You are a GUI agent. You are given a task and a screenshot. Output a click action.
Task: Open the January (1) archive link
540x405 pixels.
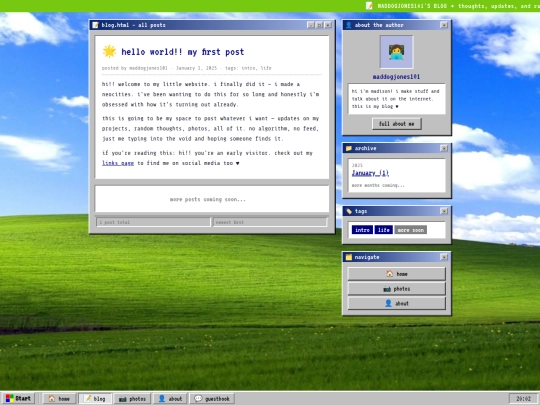tap(370, 173)
